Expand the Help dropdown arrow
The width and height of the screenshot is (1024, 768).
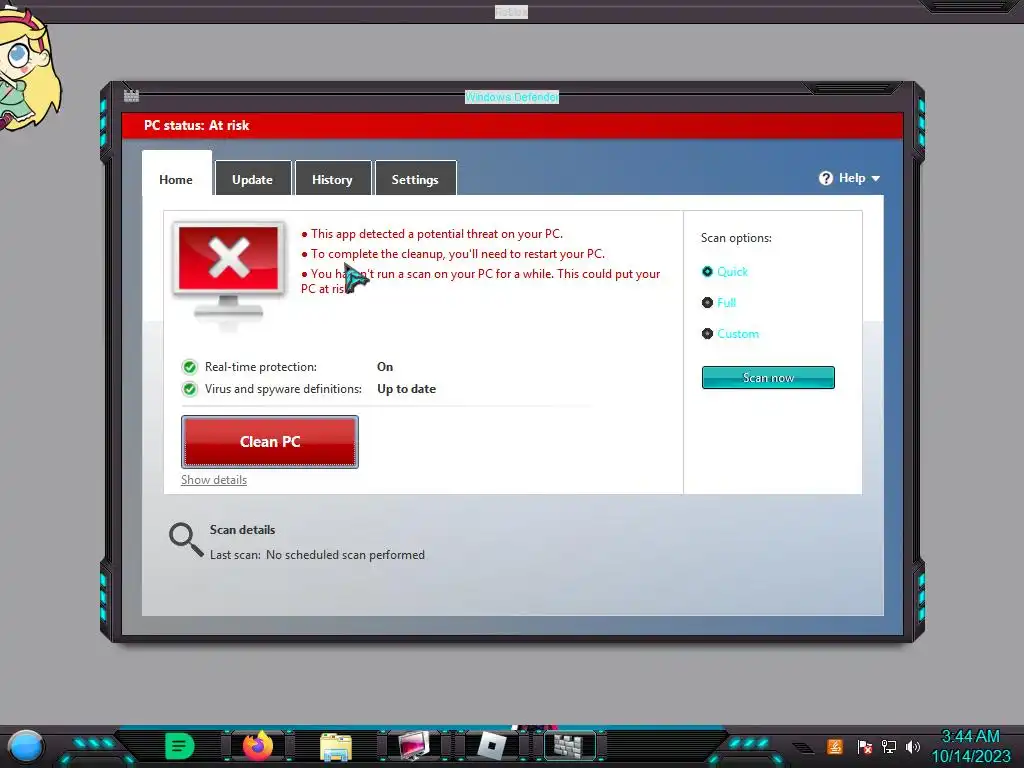tap(876, 178)
